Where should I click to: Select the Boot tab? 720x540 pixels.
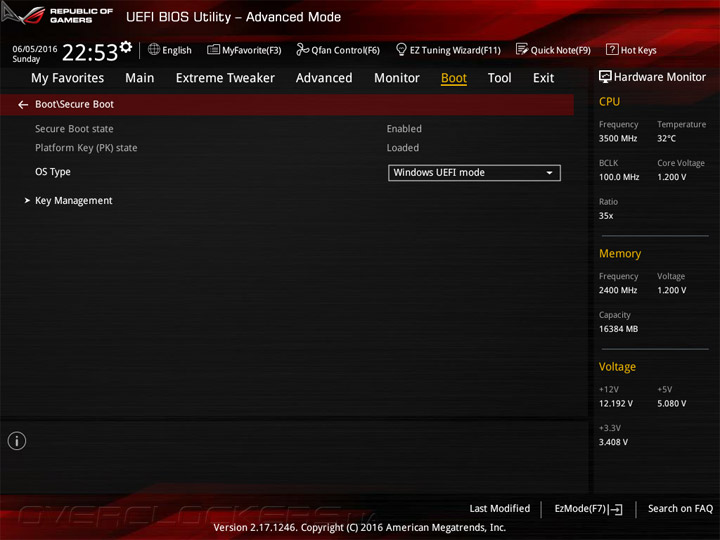[x=454, y=78]
